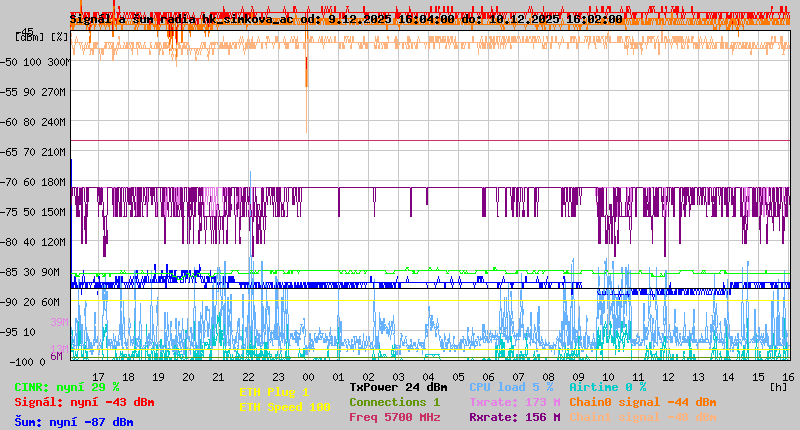
Task: Click the 'ETH Plug 1' legend label
Action: click(274, 392)
